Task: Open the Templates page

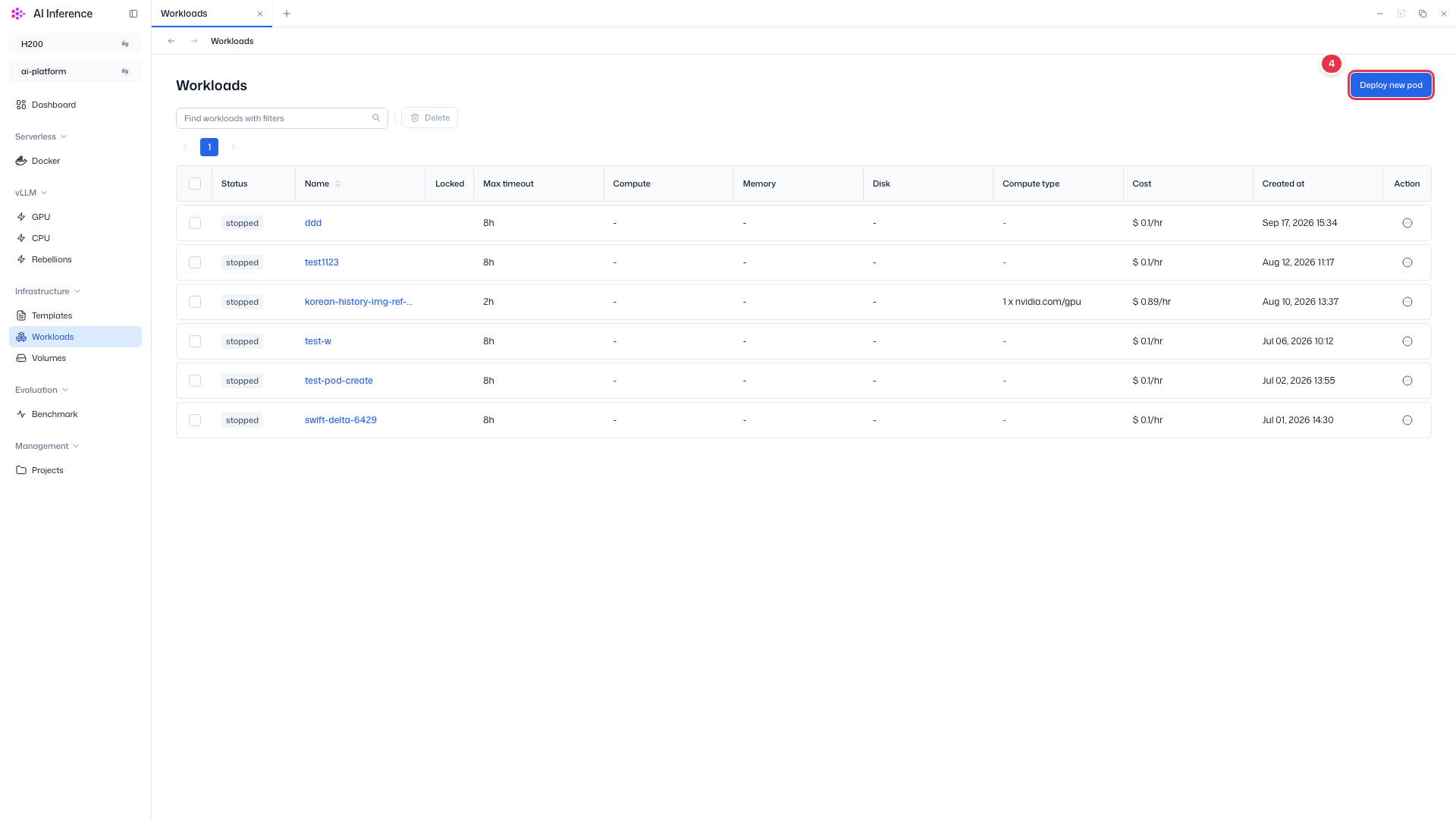Action: (x=75, y=315)
